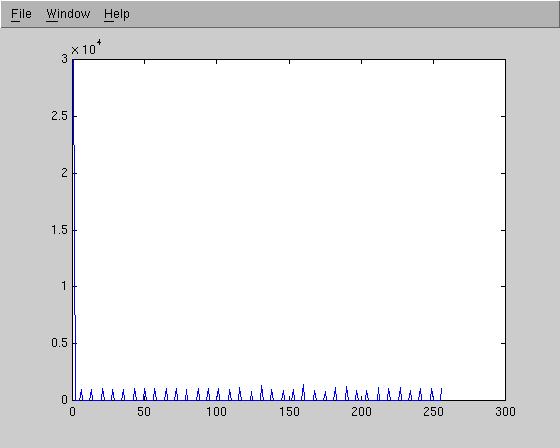
Task: Click the x-axis tick label 250
Action: point(433,412)
